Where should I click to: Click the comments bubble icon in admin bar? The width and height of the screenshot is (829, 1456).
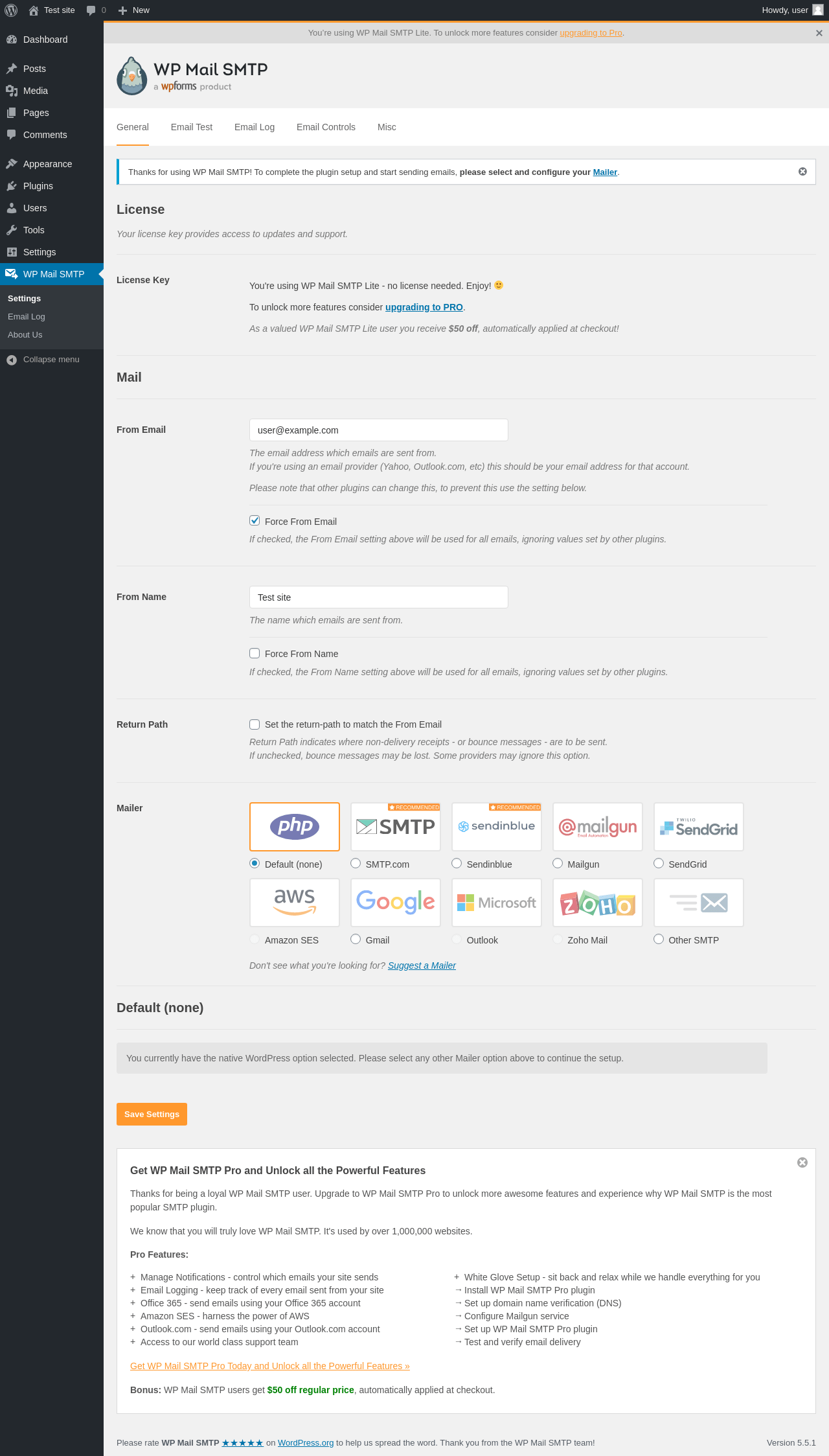(x=91, y=10)
